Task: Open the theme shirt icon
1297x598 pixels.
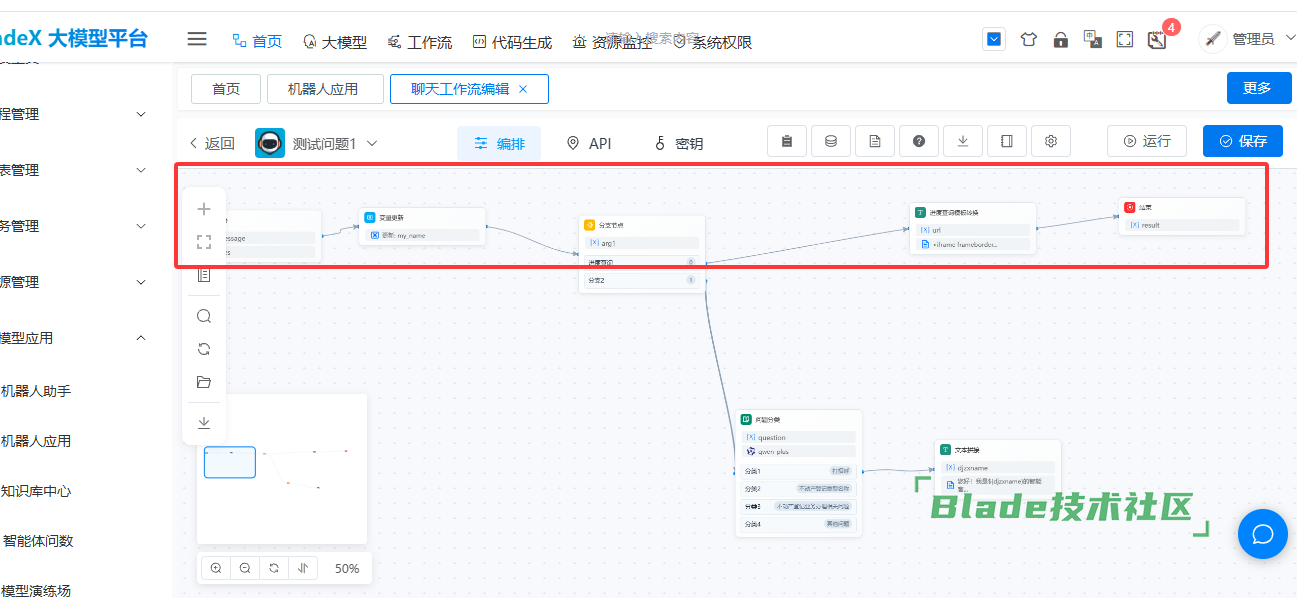Action: tap(1028, 40)
